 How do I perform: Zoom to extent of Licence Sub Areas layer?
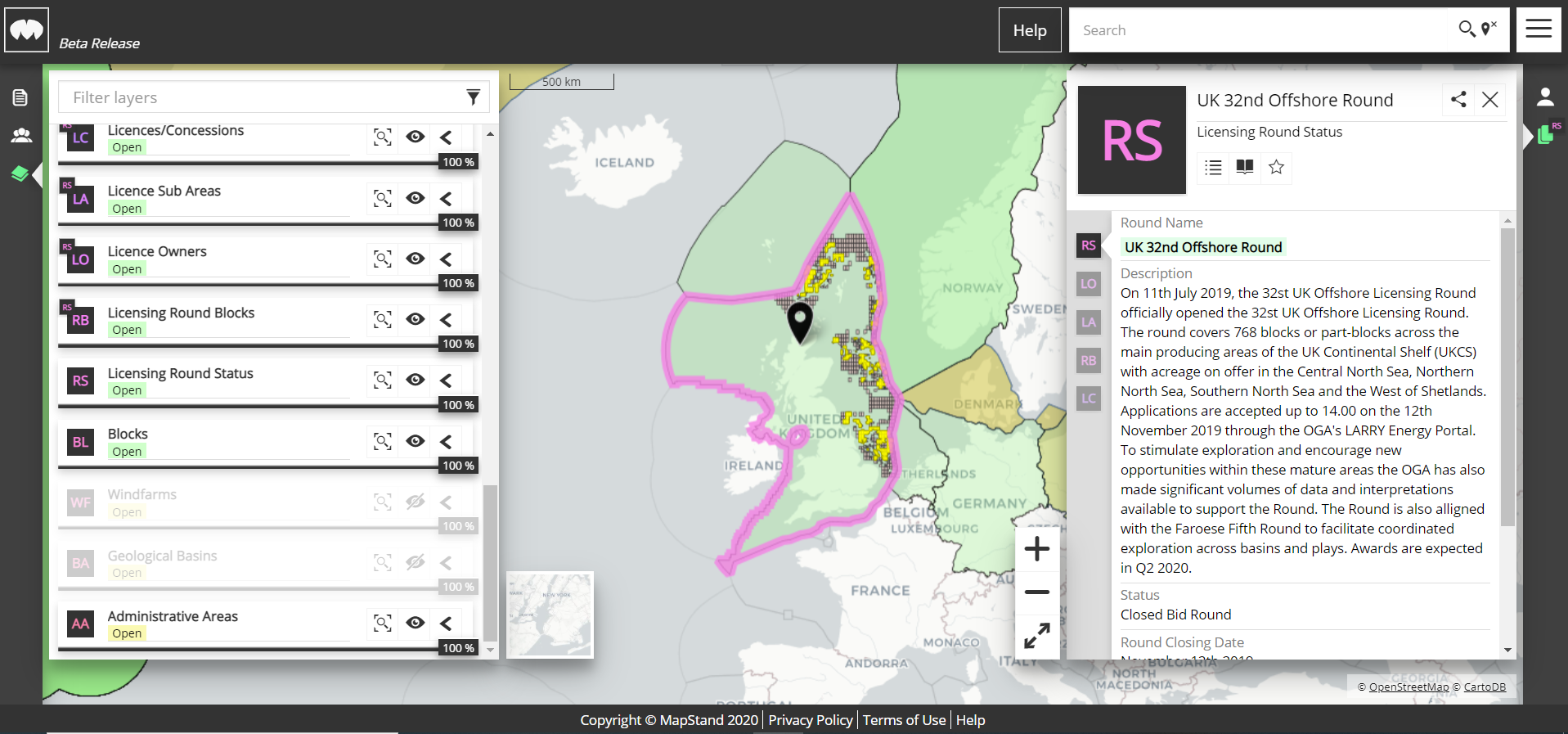(x=383, y=198)
